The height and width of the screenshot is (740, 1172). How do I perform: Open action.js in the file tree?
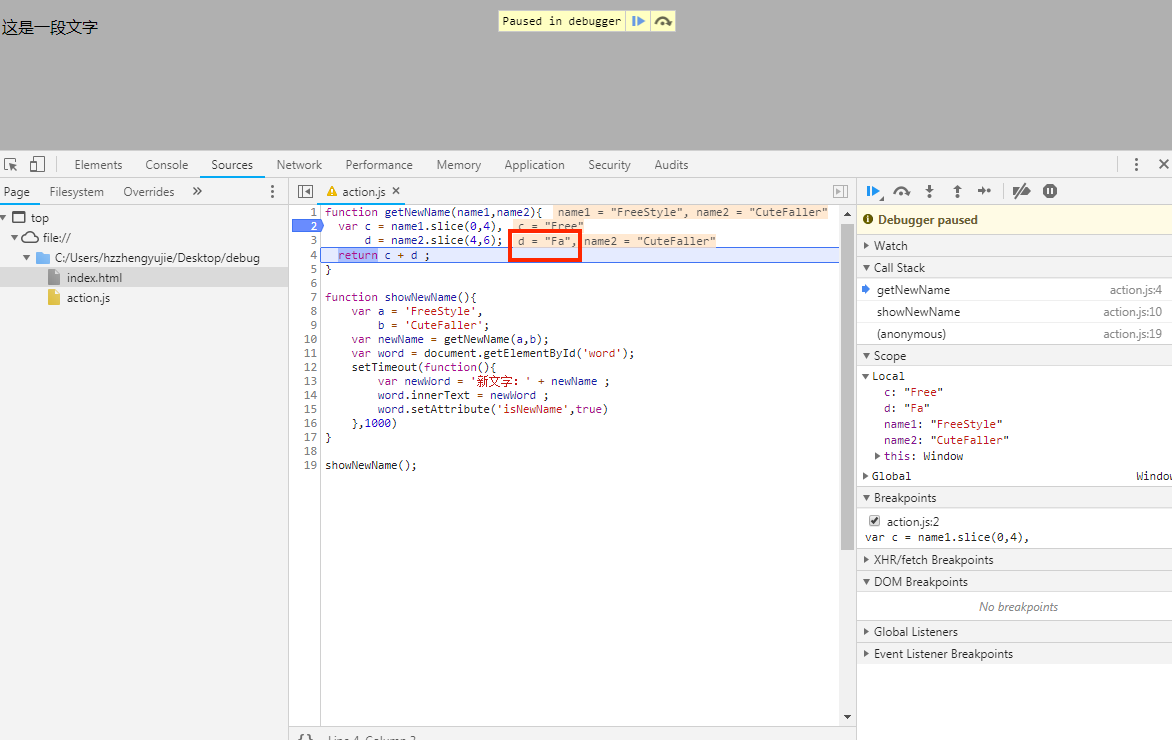pos(88,298)
